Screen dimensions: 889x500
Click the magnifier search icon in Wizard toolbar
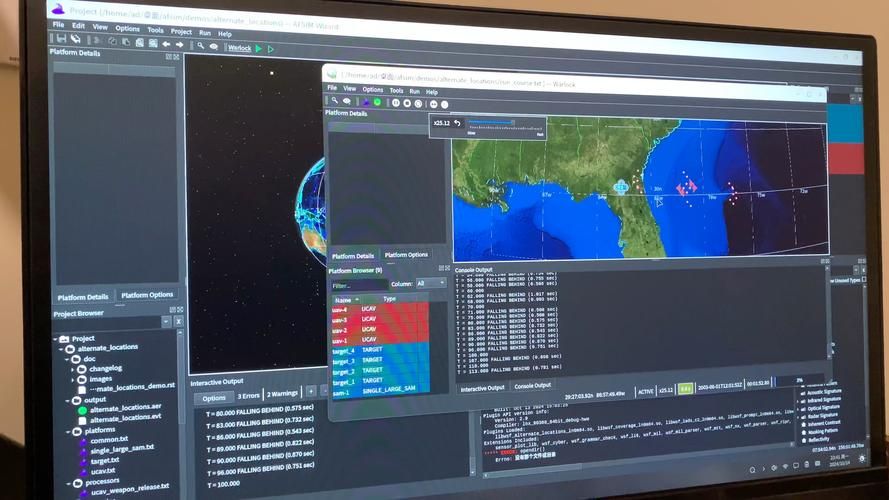tap(201, 46)
